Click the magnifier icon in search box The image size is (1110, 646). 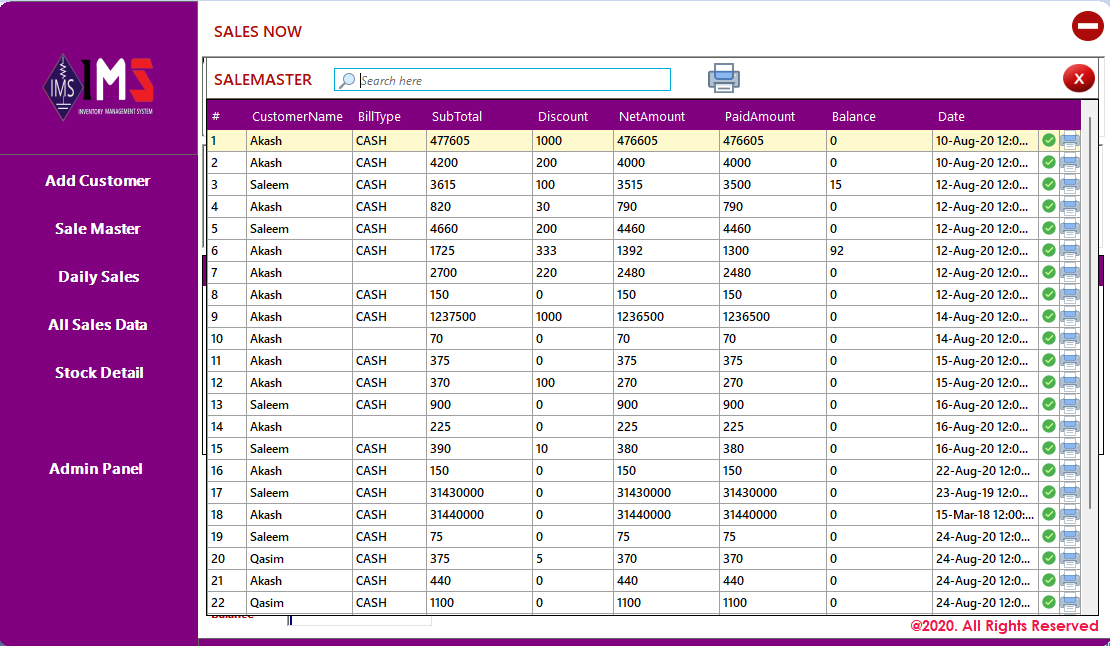(346, 81)
